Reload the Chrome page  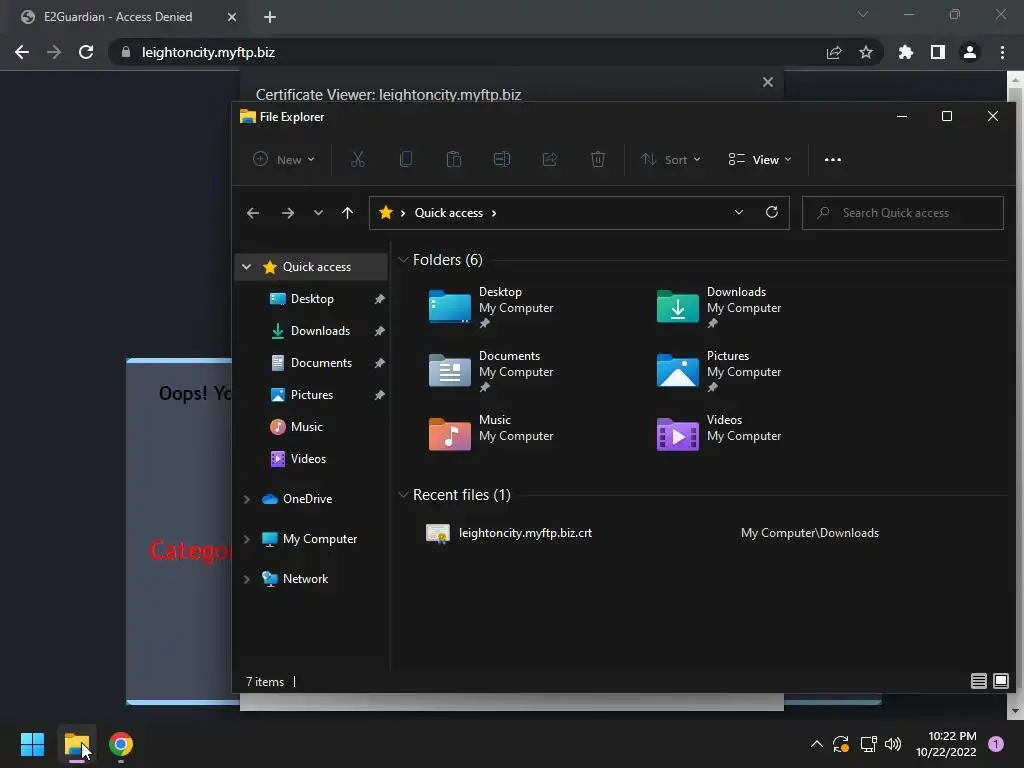(x=86, y=52)
